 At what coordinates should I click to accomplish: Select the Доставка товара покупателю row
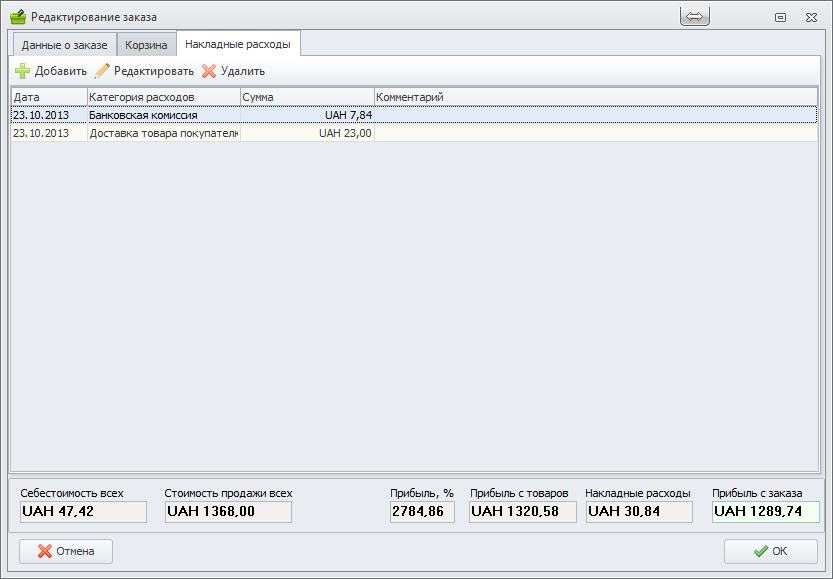[x=163, y=133]
